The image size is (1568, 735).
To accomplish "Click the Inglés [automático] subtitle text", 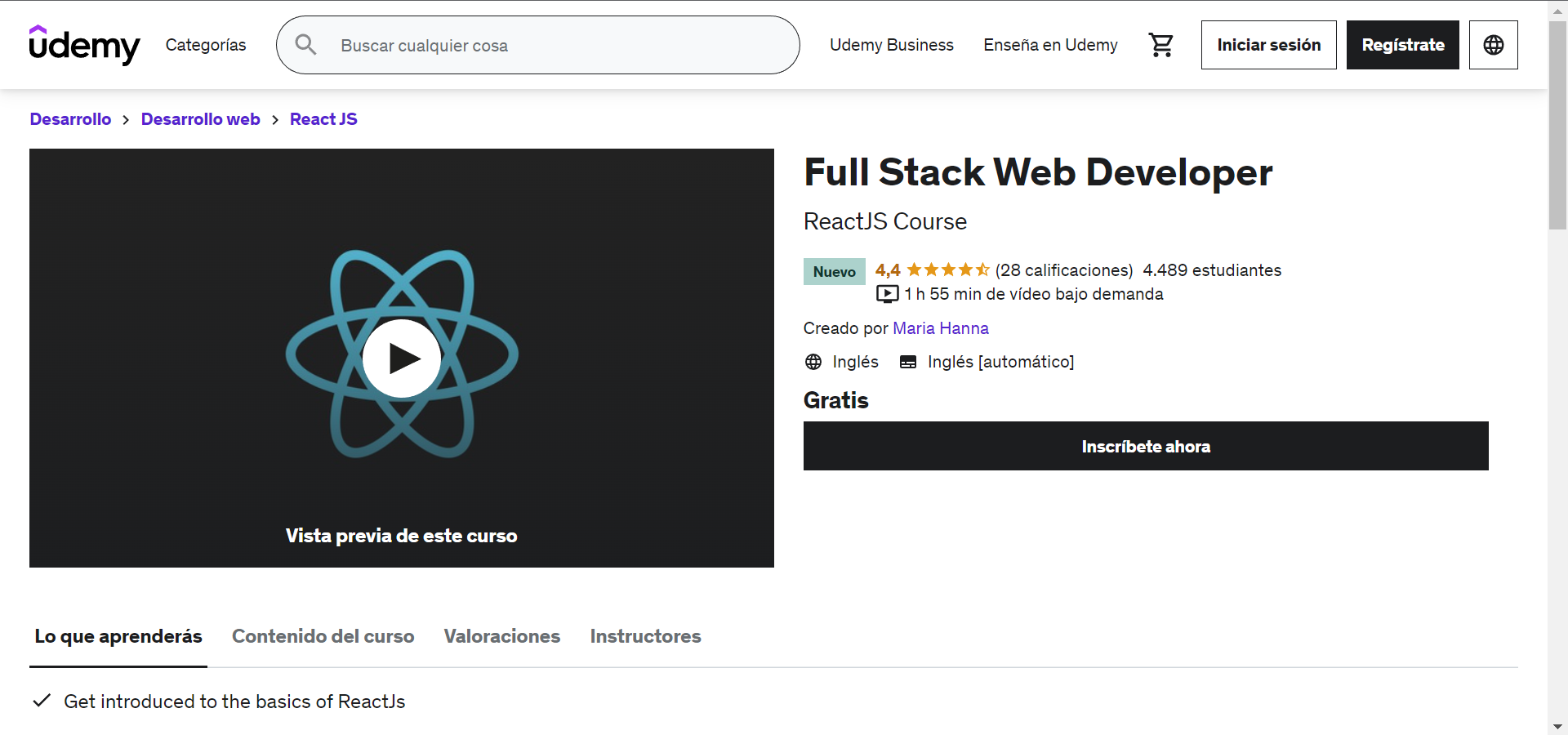I will pos(1000,362).
